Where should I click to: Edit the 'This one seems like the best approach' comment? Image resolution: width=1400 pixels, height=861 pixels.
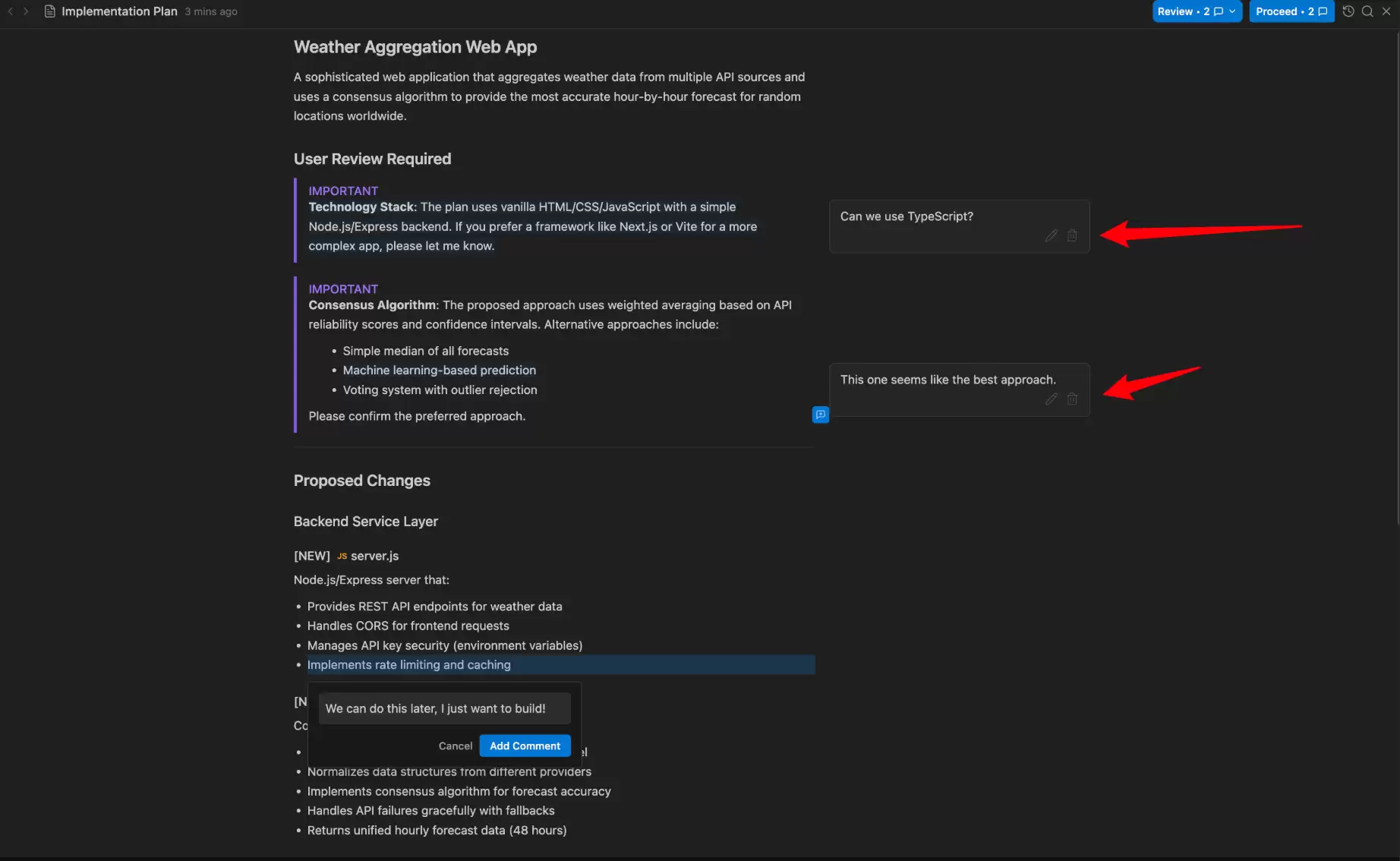coord(1052,399)
